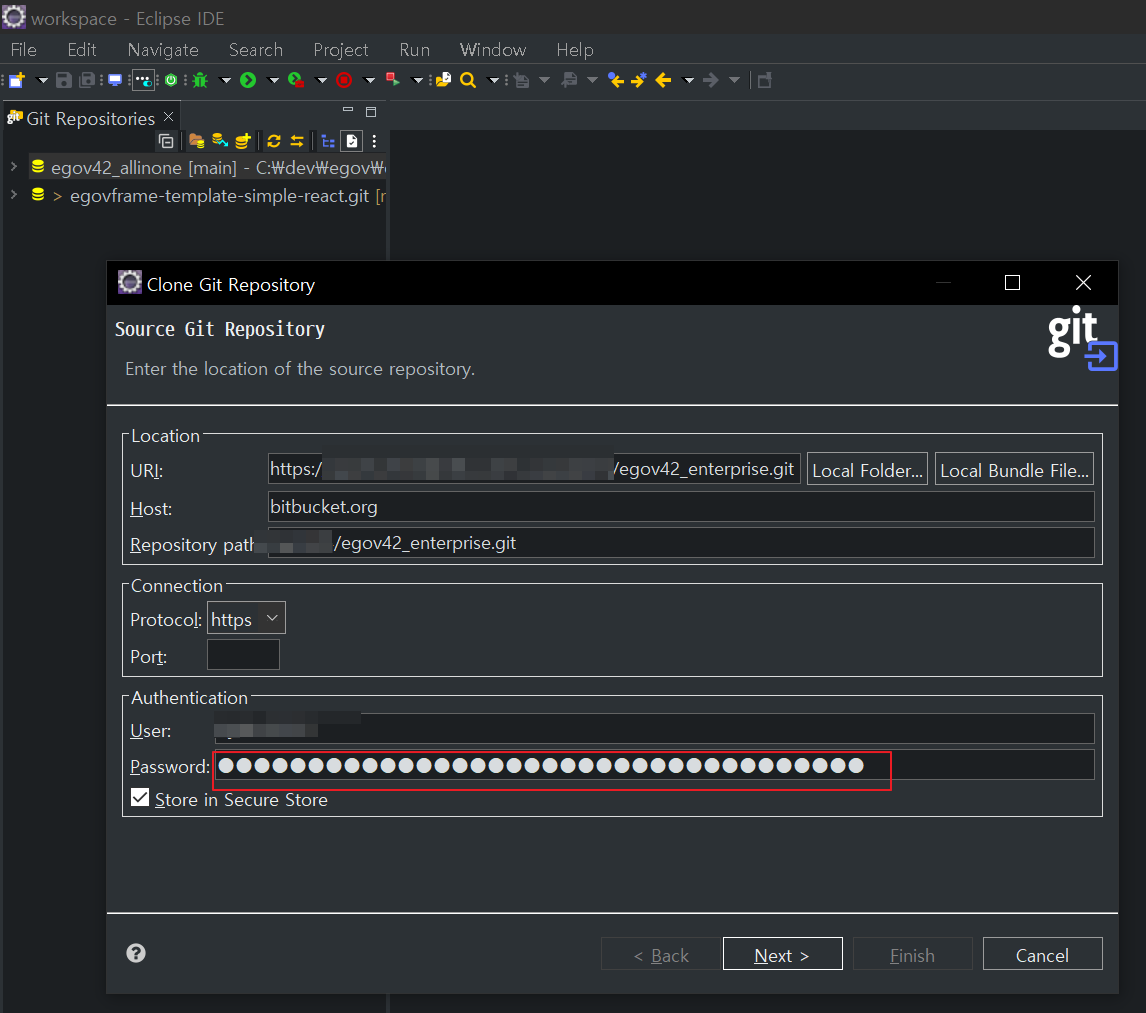Viewport: 1146px width, 1013px height.
Task: Minimize the Git Repositories view panel
Action: (x=348, y=110)
